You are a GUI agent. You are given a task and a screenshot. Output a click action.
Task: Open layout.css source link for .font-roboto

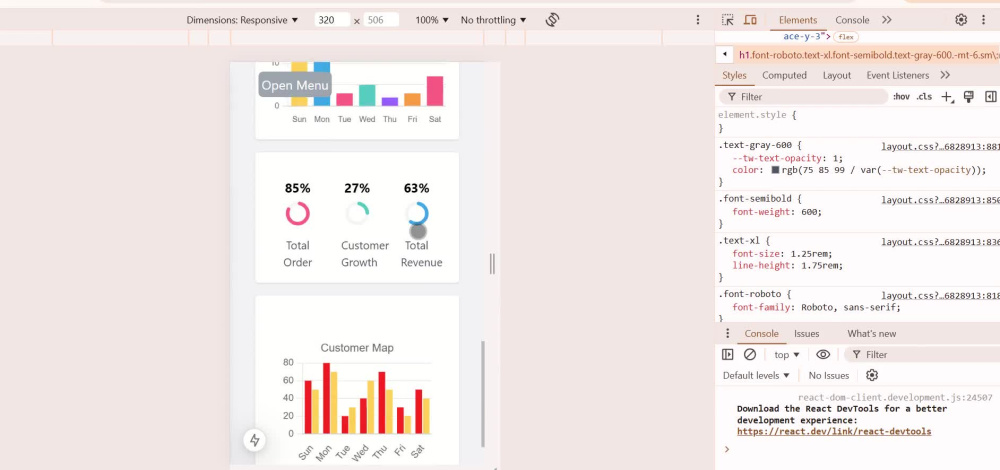[x=941, y=296]
